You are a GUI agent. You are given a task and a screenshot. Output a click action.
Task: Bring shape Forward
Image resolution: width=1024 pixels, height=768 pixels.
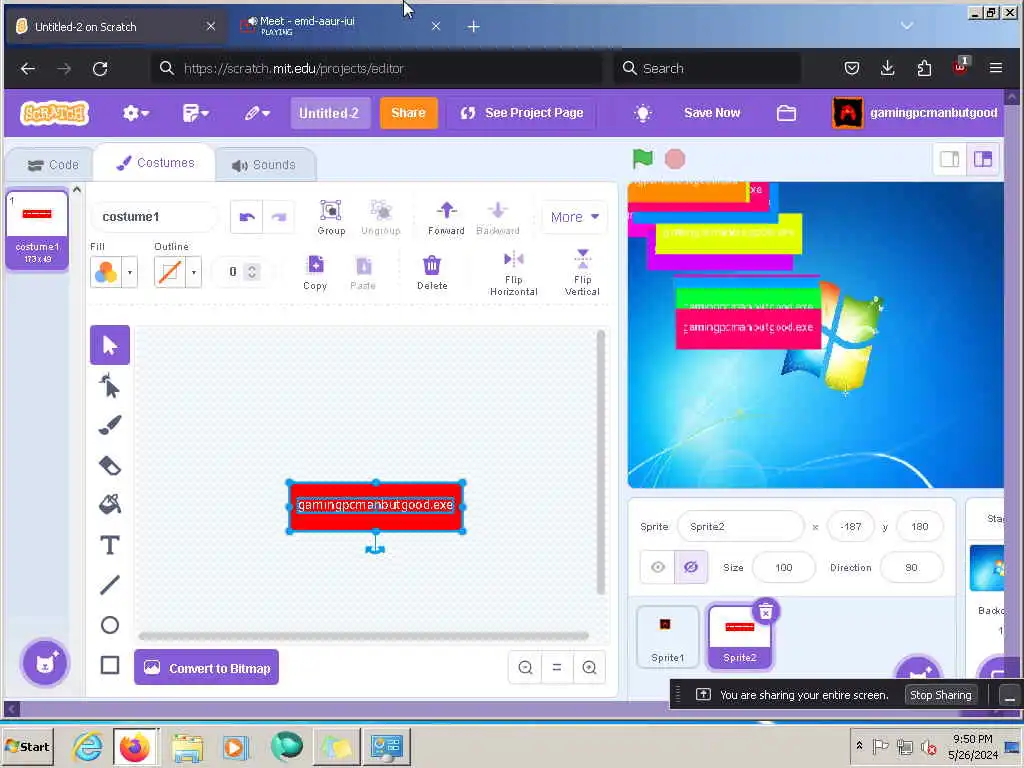pyautogui.click(x=447, y=217)
